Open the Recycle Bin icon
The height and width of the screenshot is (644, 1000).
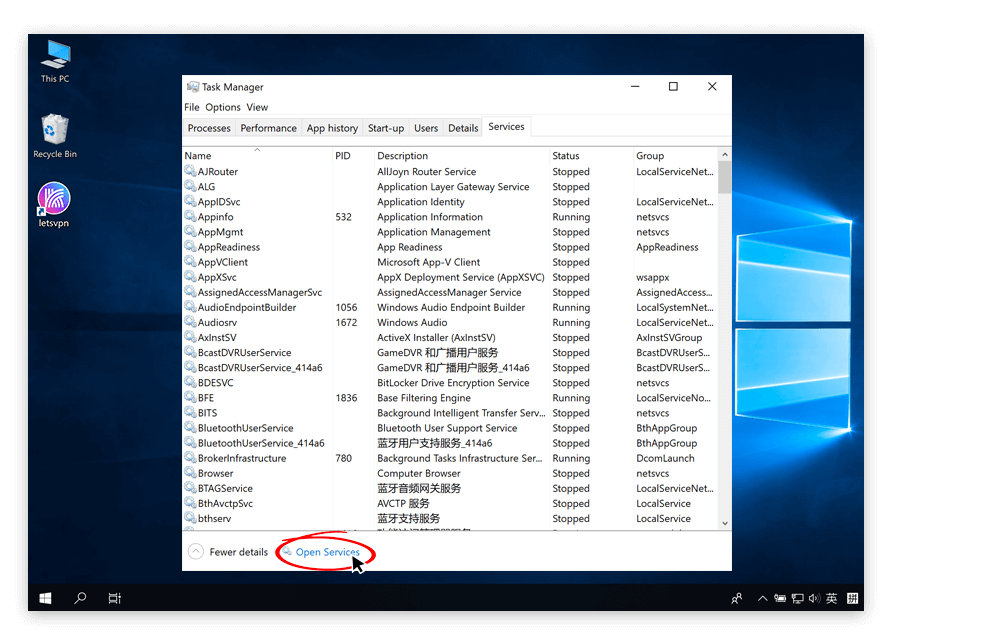tap(55, 133)
